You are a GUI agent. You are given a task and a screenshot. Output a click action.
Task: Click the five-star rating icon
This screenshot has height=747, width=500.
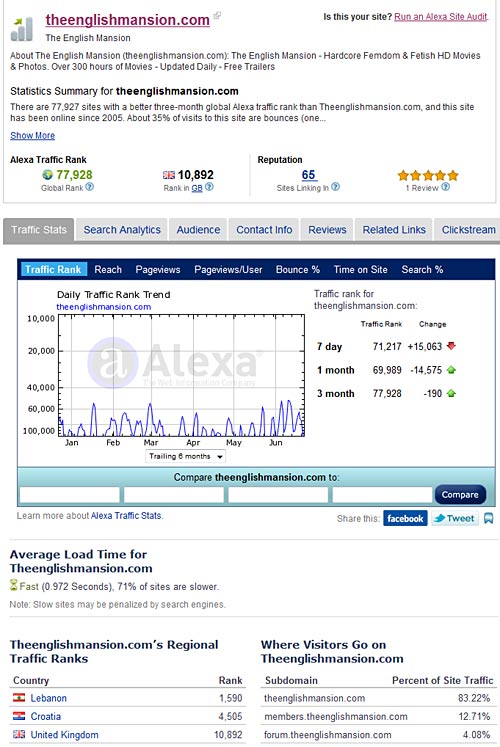[x=428, y=175]
